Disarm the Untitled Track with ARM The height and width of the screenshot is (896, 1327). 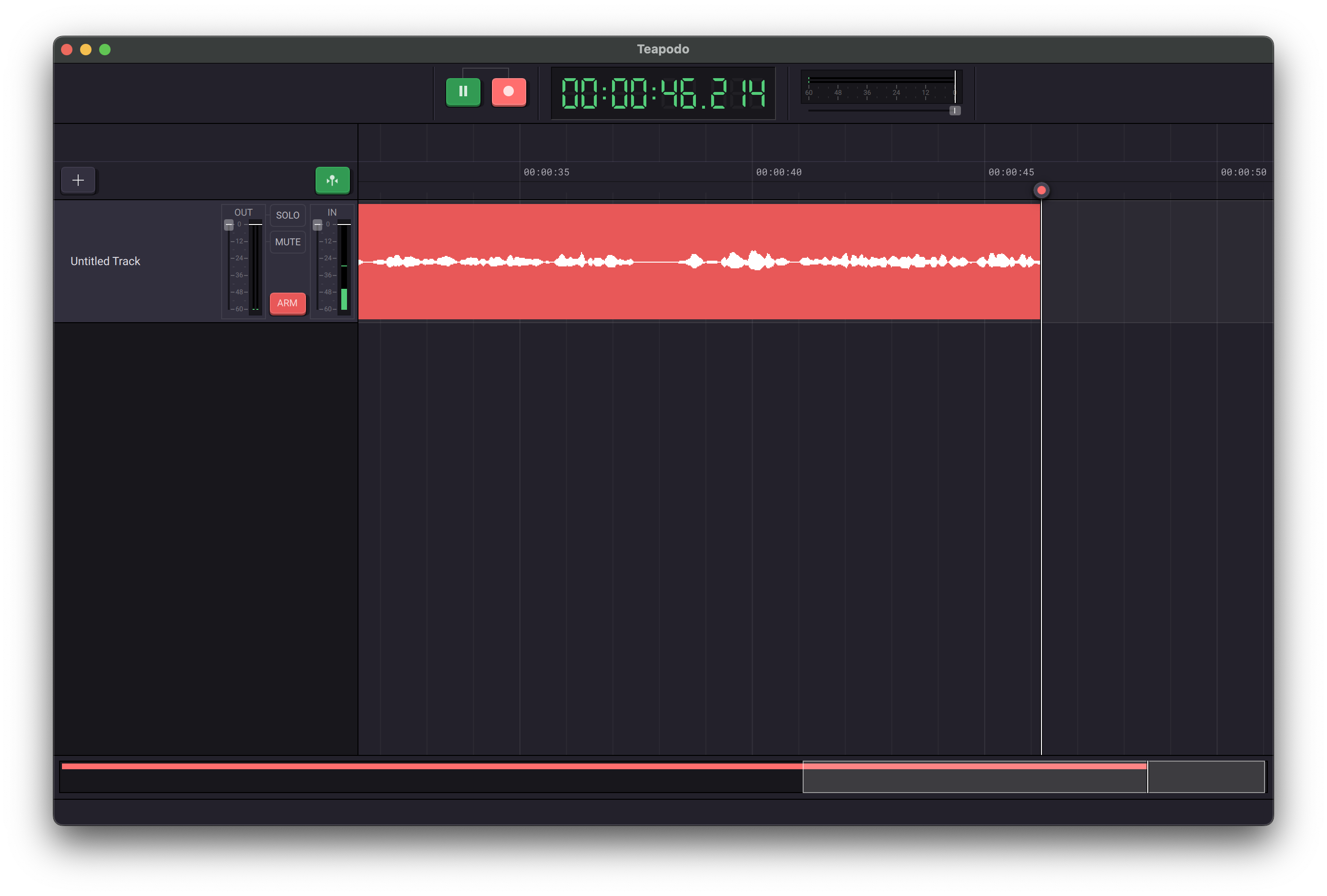[x=287, y=303]
